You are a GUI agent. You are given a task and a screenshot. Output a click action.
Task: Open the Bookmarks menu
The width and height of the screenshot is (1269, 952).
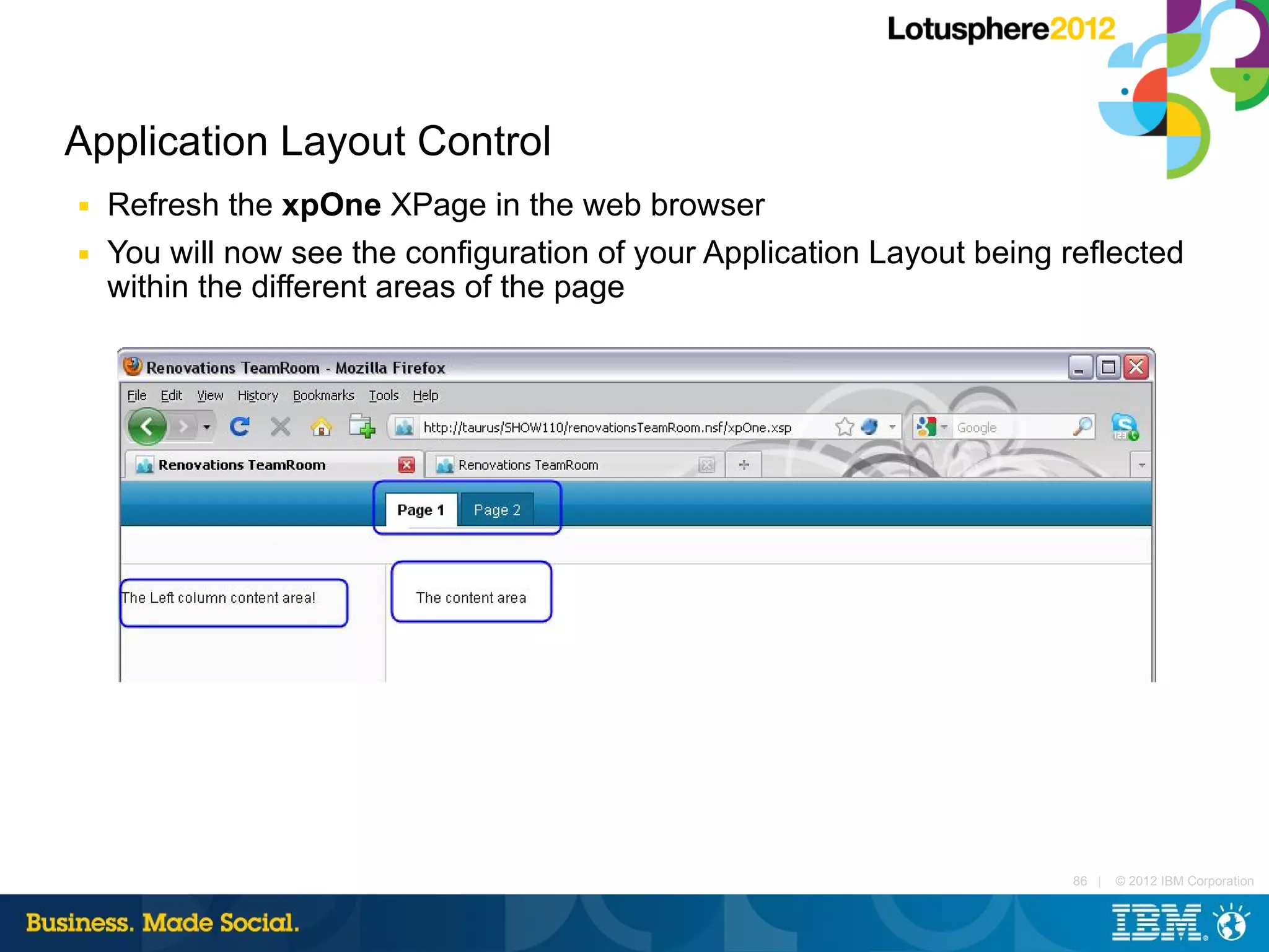pos(323,395)
